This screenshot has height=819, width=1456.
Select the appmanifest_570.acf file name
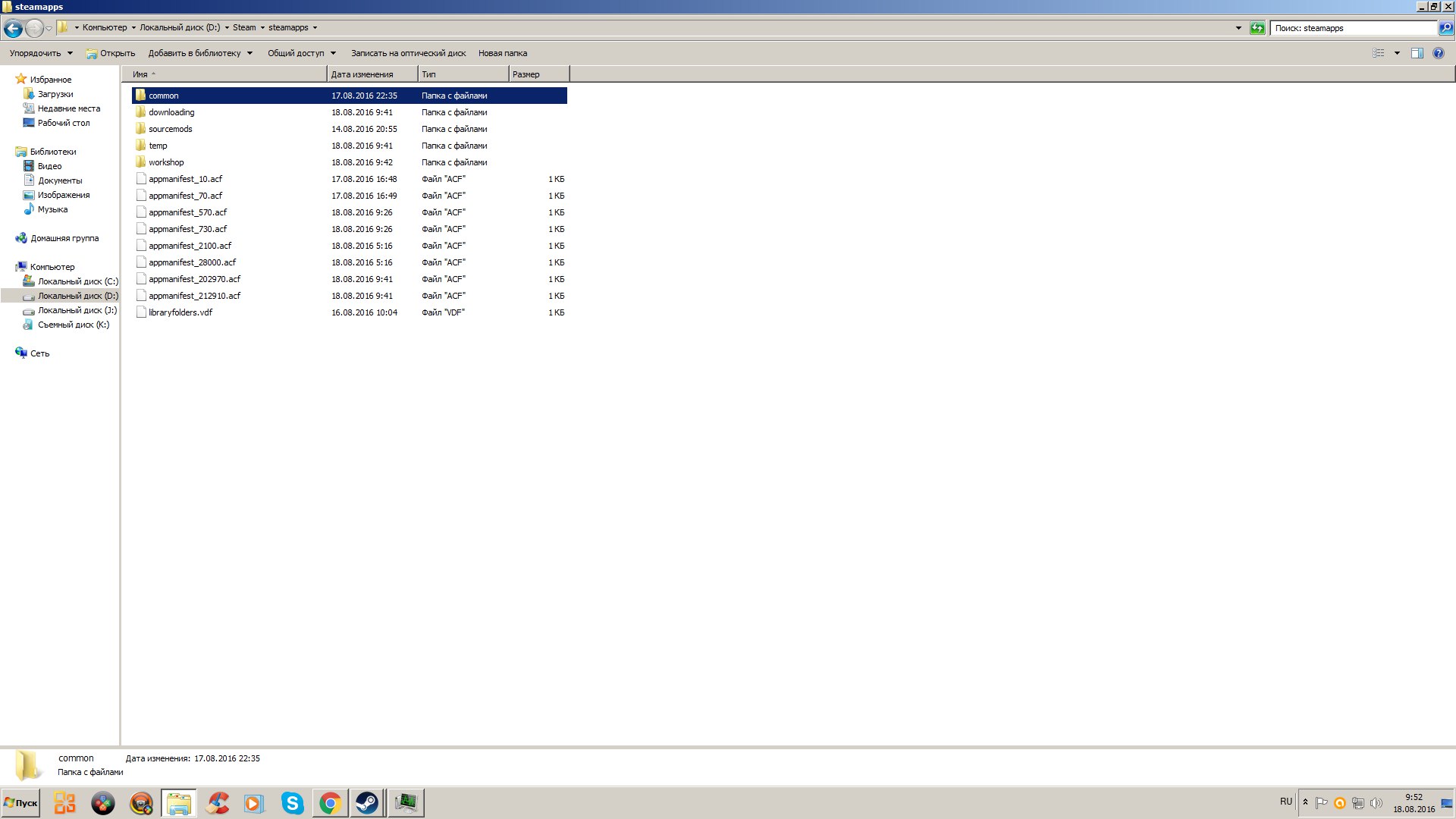pyautogui.click(x=187, y=212)
